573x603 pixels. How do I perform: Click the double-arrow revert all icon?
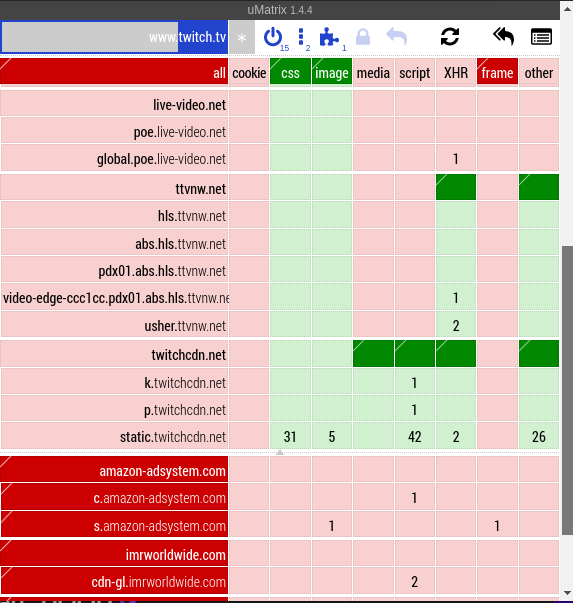[503, 37]
